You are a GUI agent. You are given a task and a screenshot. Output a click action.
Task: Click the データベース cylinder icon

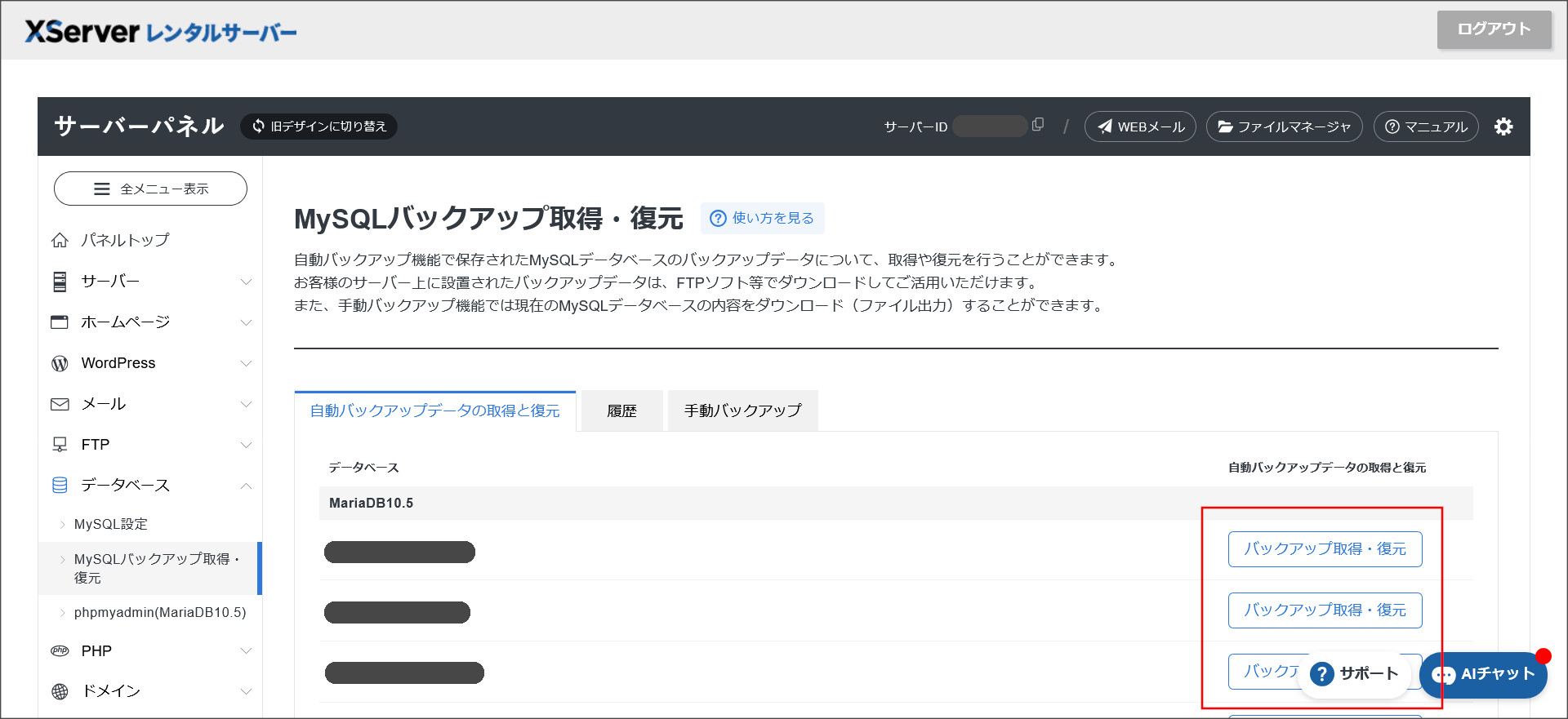[x=60, y=486]
